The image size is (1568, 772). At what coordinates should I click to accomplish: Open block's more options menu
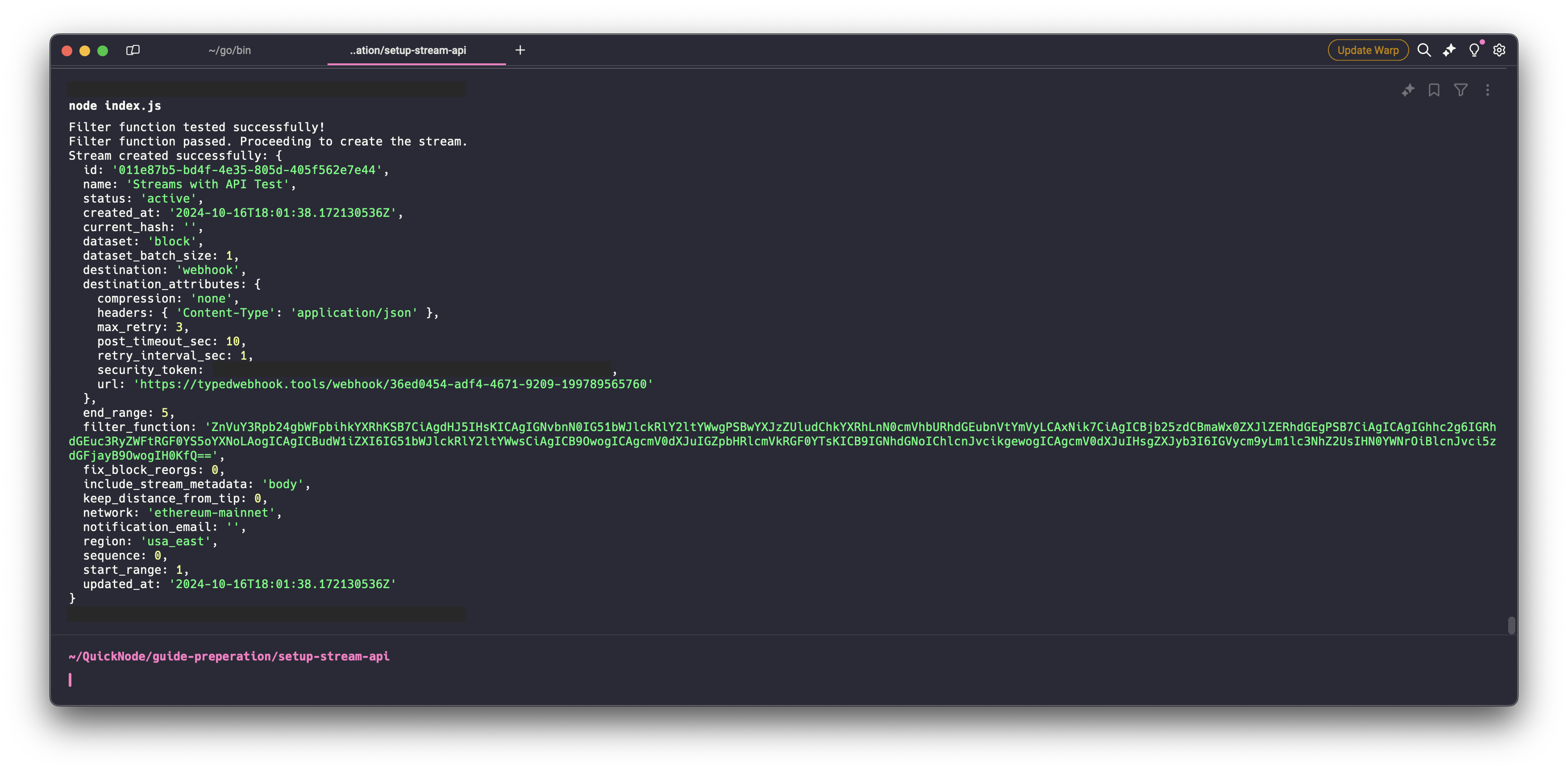(x=1487, y=90)
